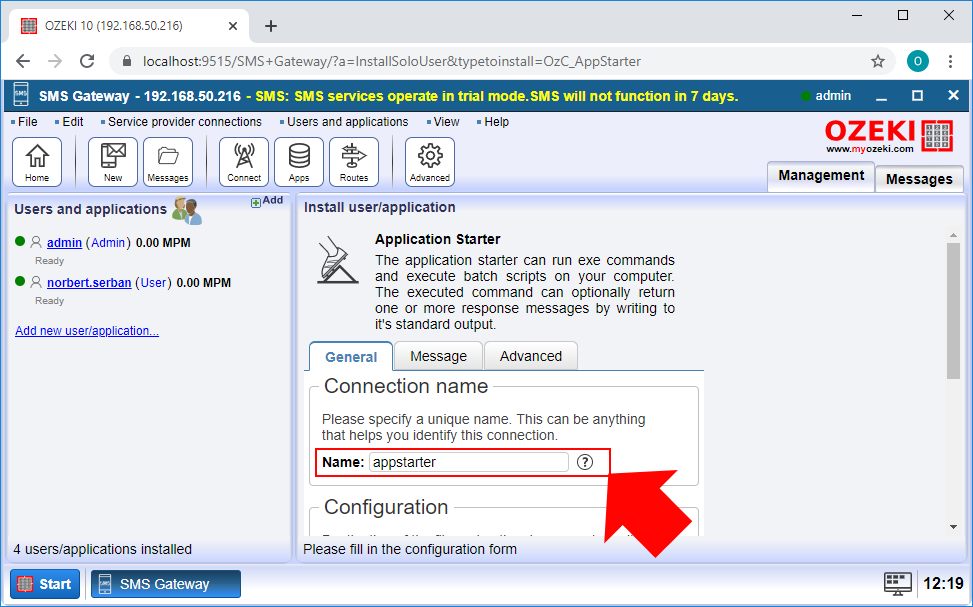Click SMS Gateway taskbar button
973x607 pixels.
tap(166, 584)
